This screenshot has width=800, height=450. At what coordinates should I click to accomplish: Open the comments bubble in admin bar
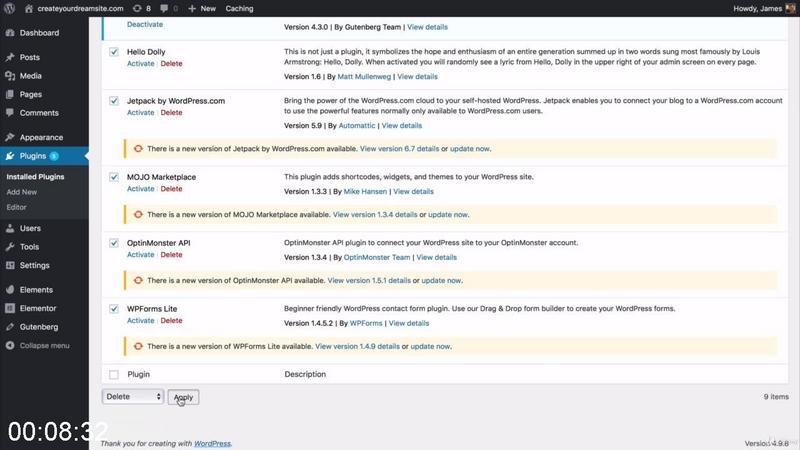pos(164,9)
